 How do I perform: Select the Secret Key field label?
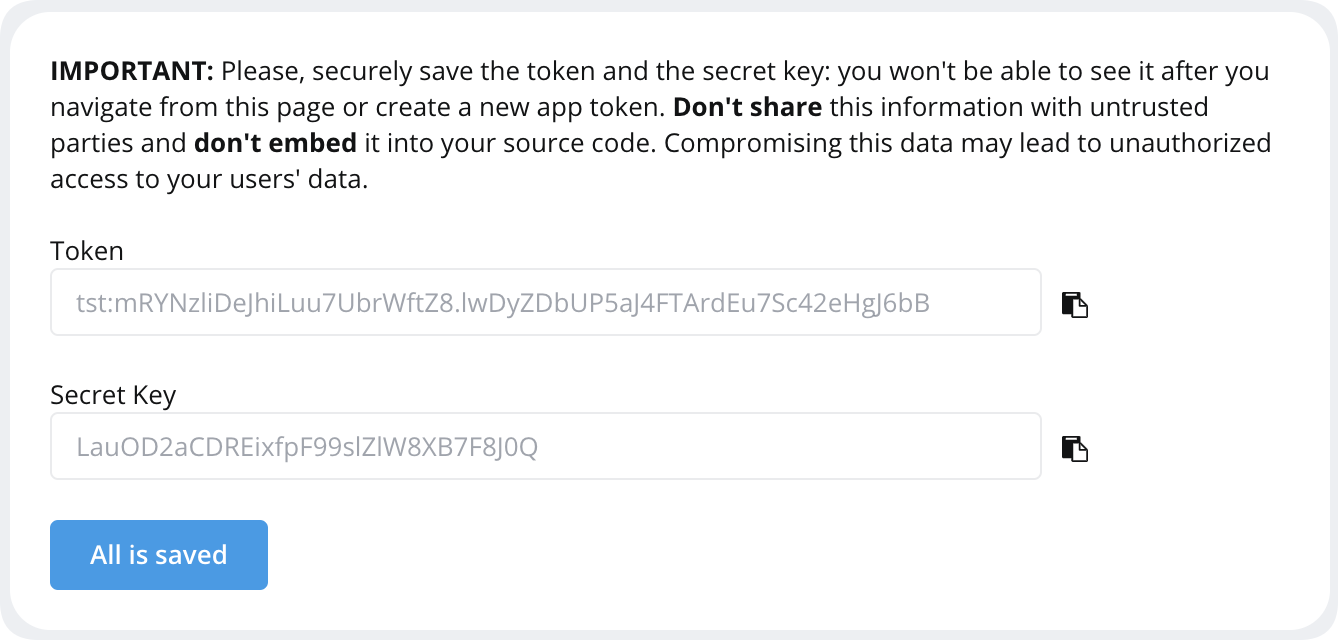point(113,395)
